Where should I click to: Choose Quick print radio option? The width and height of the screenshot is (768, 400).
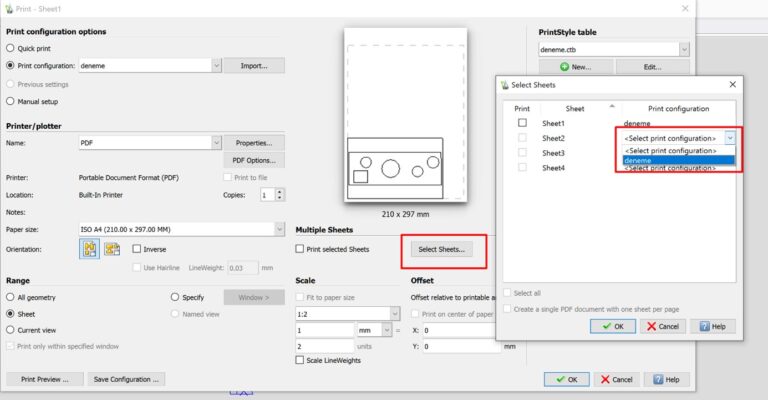(11, 47)
